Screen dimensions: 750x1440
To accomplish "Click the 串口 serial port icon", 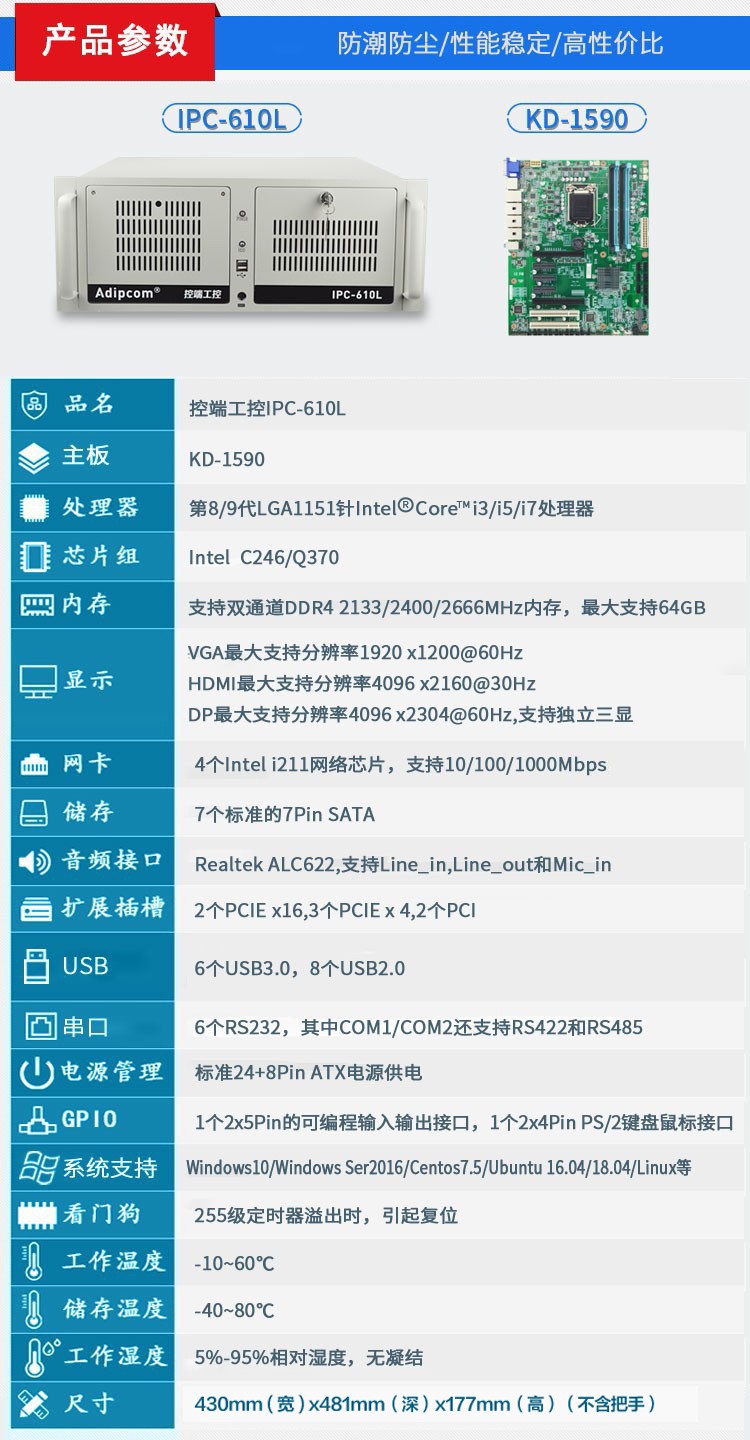I will [x=40, y=1027].
